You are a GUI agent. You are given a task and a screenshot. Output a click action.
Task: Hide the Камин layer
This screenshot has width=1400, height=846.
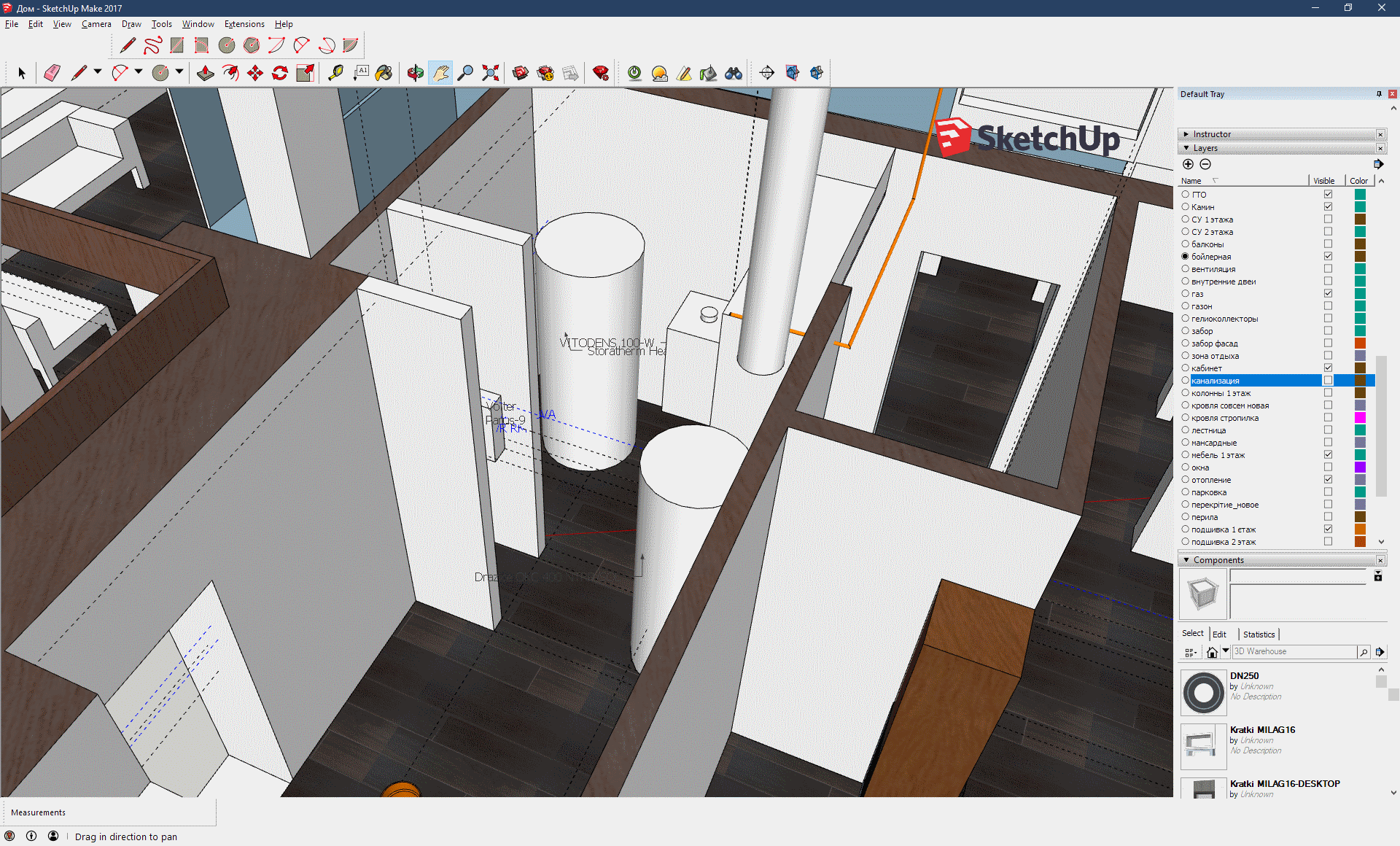(x=1328, y=207)
